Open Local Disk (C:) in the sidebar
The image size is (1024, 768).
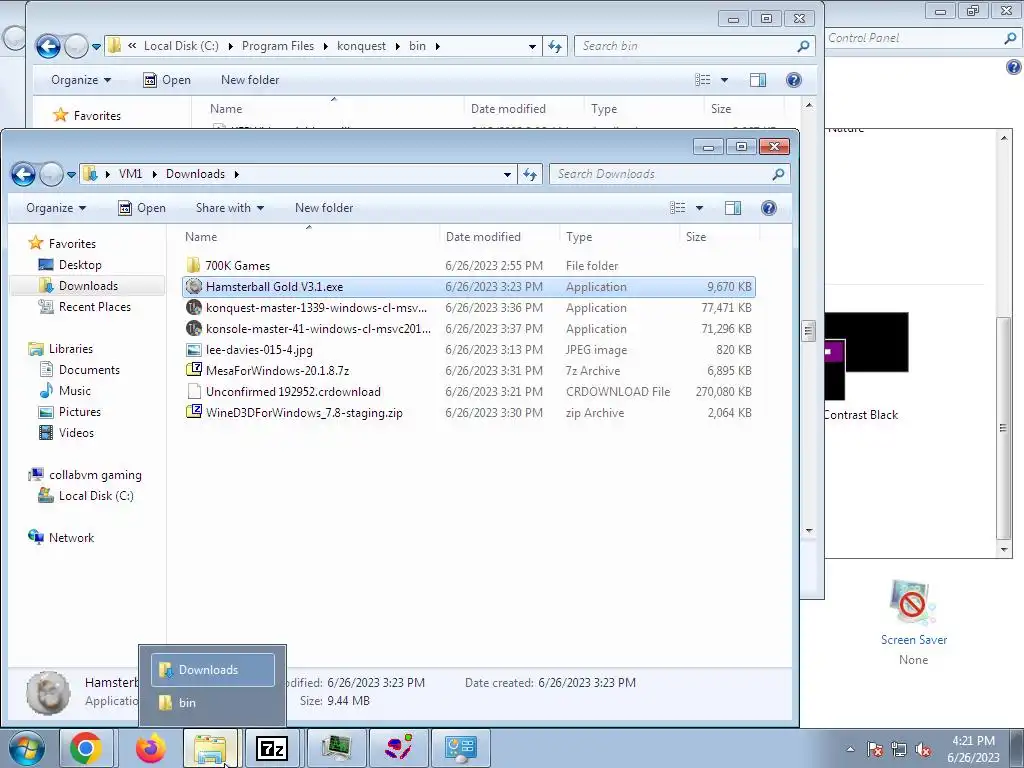95,496
